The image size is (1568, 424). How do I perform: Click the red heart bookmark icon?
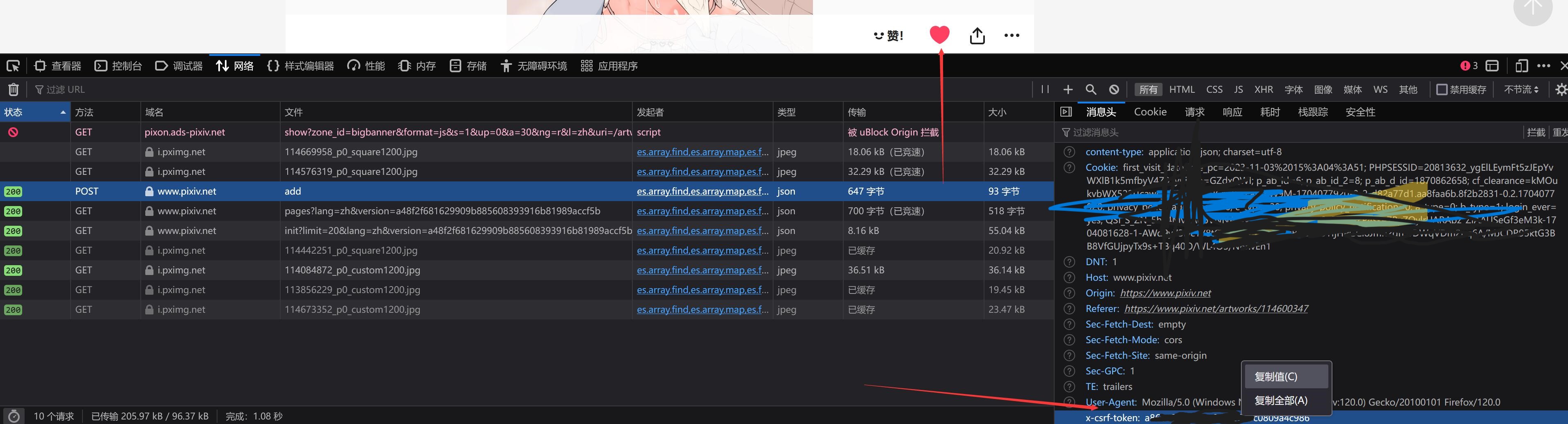tap(939, 35)
